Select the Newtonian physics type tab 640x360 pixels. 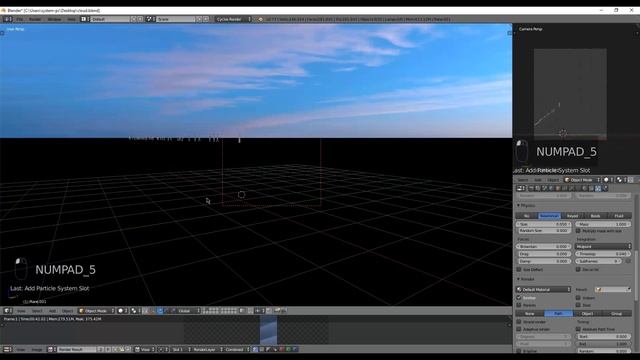click(549, 216)
